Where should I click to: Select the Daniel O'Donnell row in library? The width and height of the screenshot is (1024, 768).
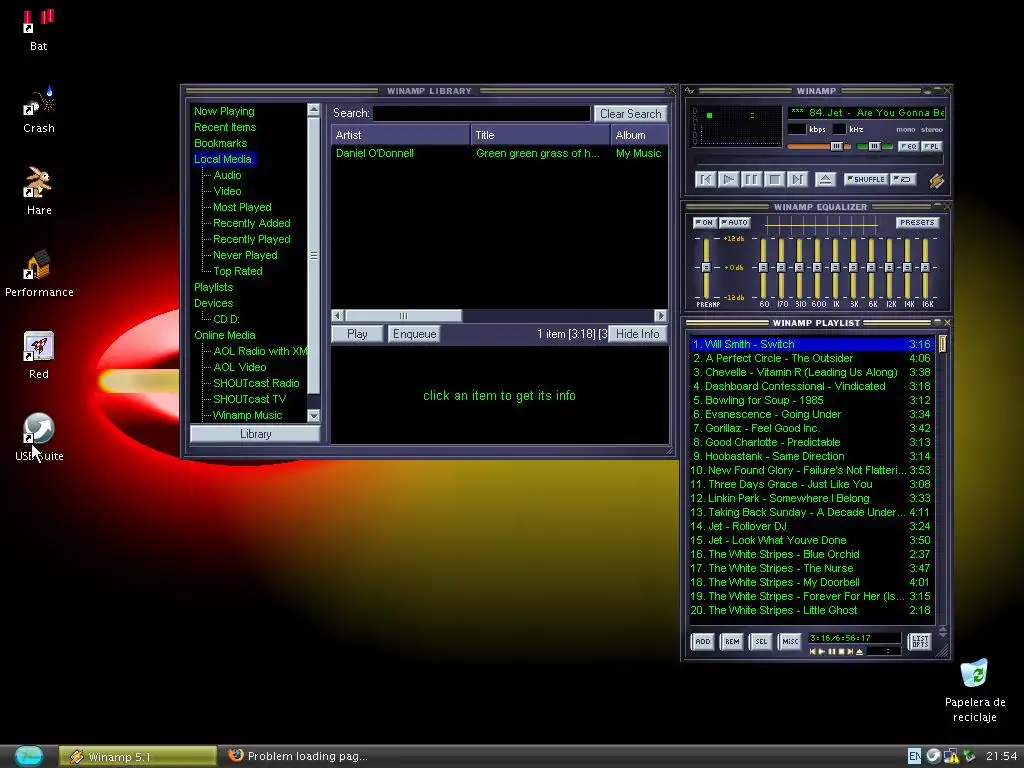(499, 153)
